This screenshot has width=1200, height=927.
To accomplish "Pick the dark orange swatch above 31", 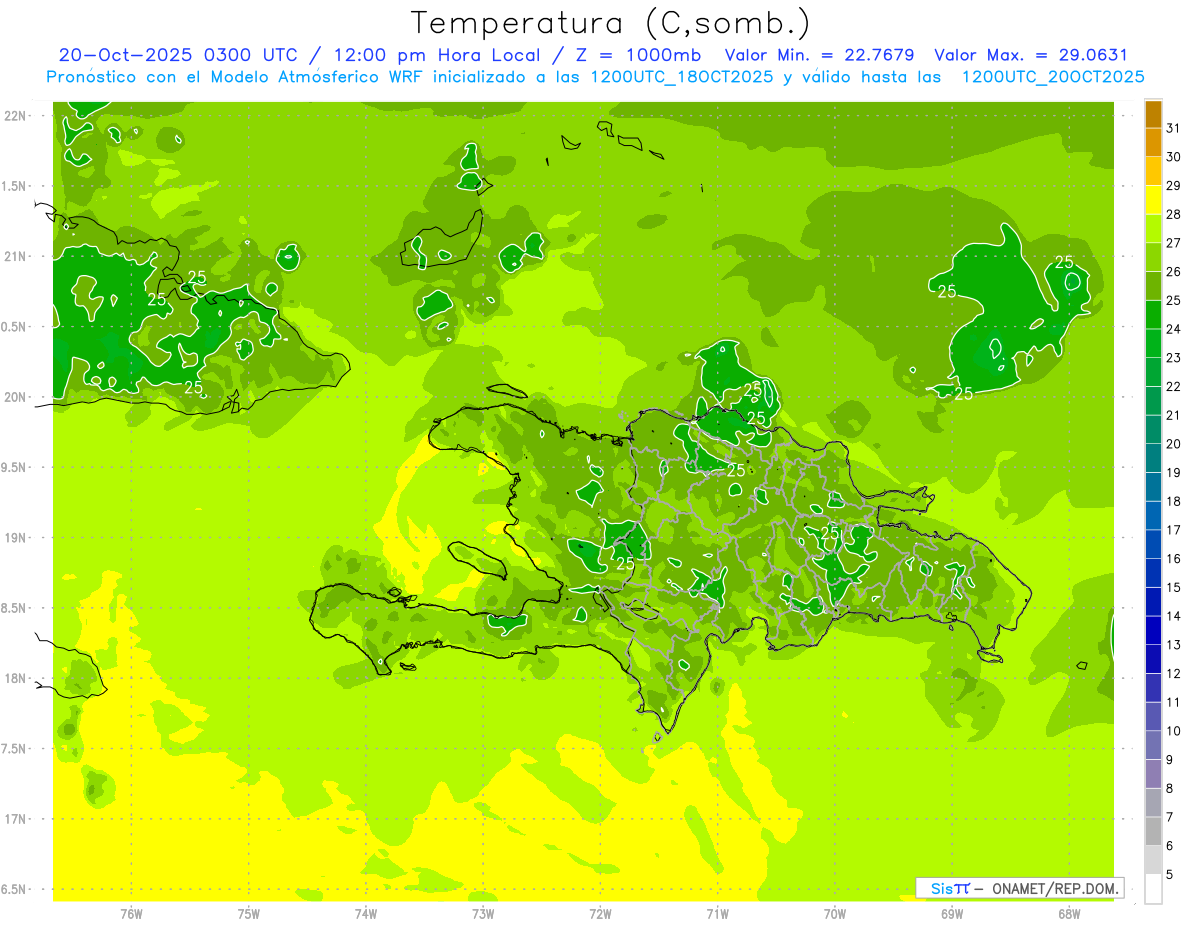I will tap(1153, 114).
